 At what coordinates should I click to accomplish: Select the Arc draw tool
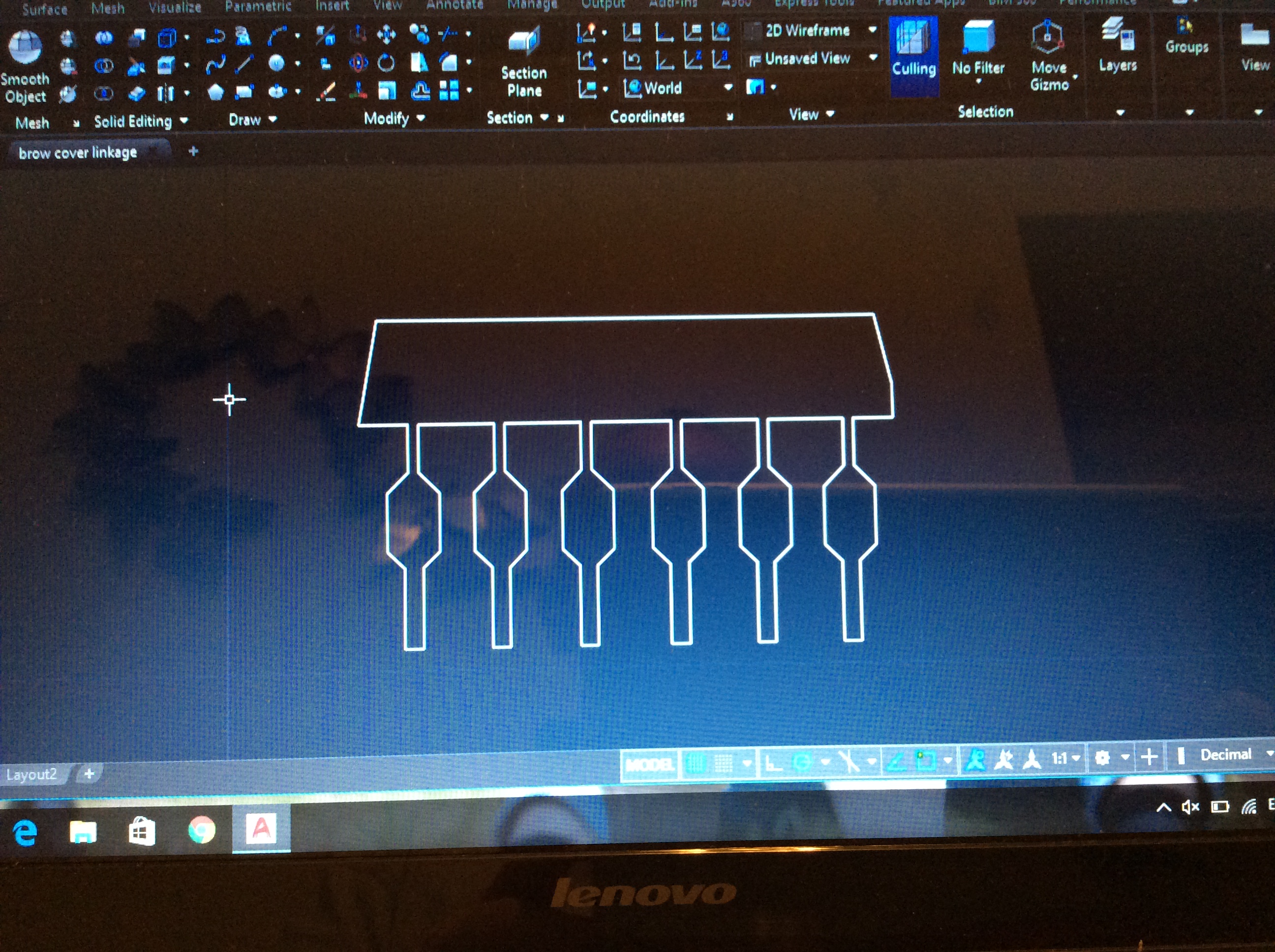pos(276,36)
